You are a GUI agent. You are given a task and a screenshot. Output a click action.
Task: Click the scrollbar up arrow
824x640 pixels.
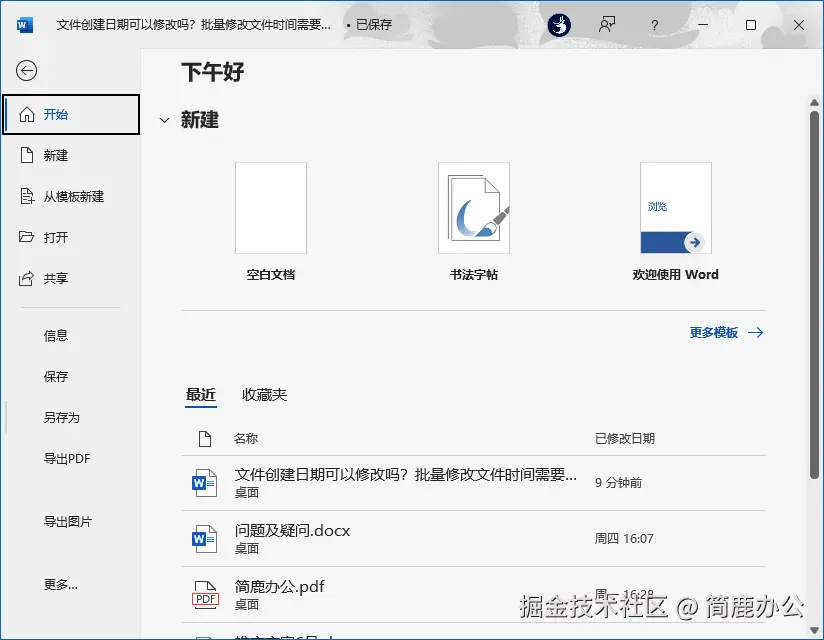(x=814, y=102)
